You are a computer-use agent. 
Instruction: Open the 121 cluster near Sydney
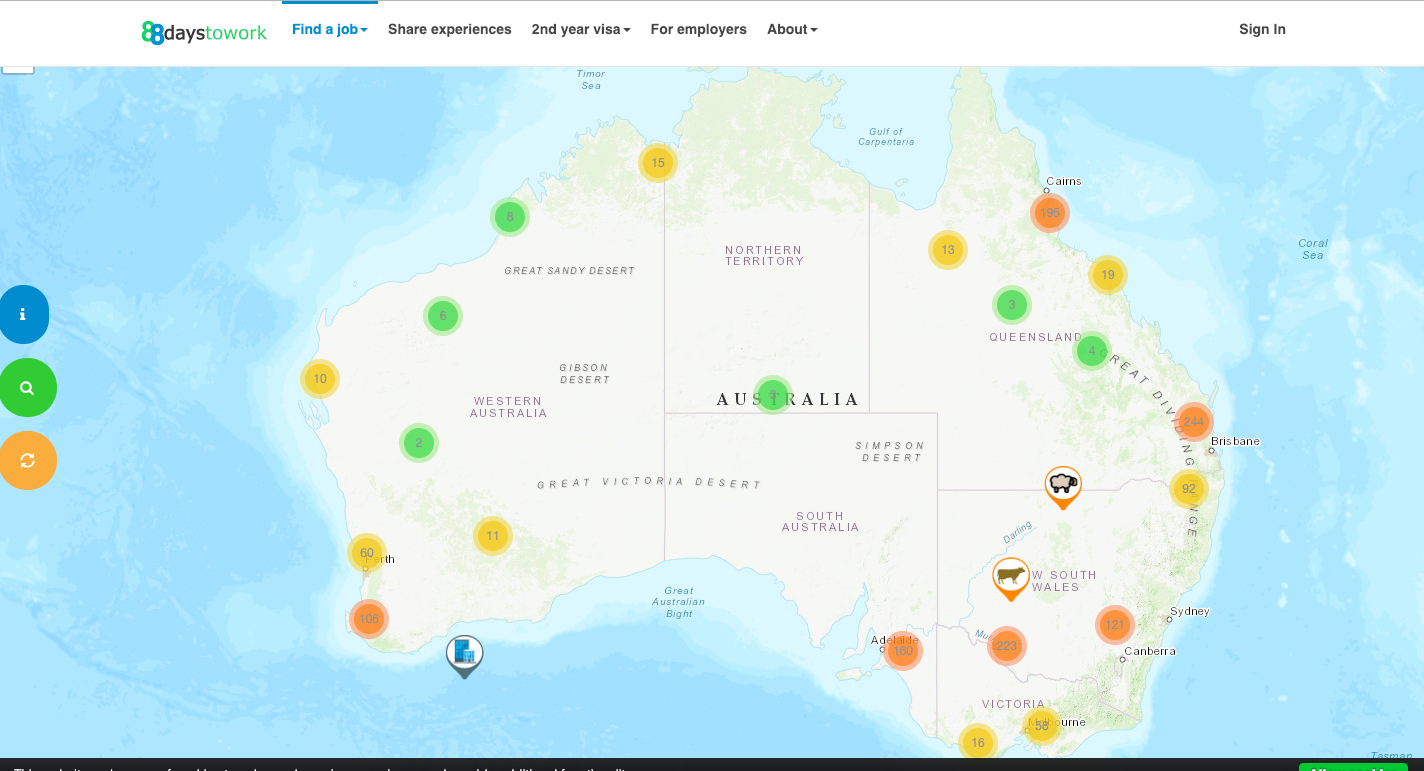pos(1115,625)
